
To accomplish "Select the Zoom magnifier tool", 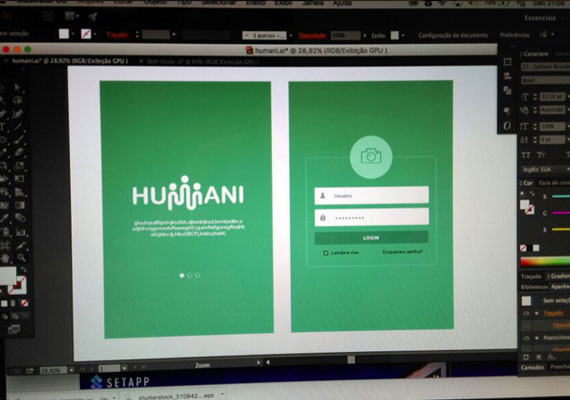I will (x=21, y=258).
